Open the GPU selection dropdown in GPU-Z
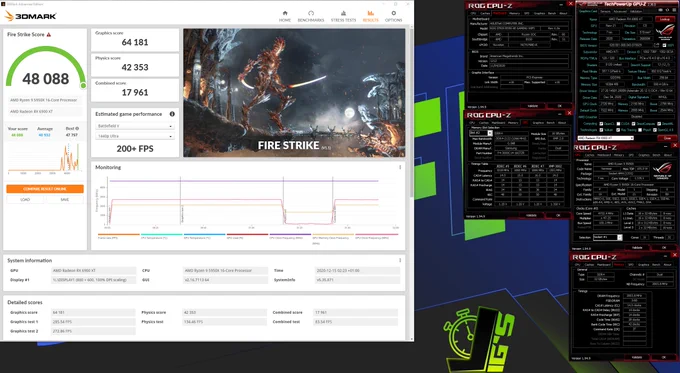This screenshot has width=680, height=373. tap(605, 138)
